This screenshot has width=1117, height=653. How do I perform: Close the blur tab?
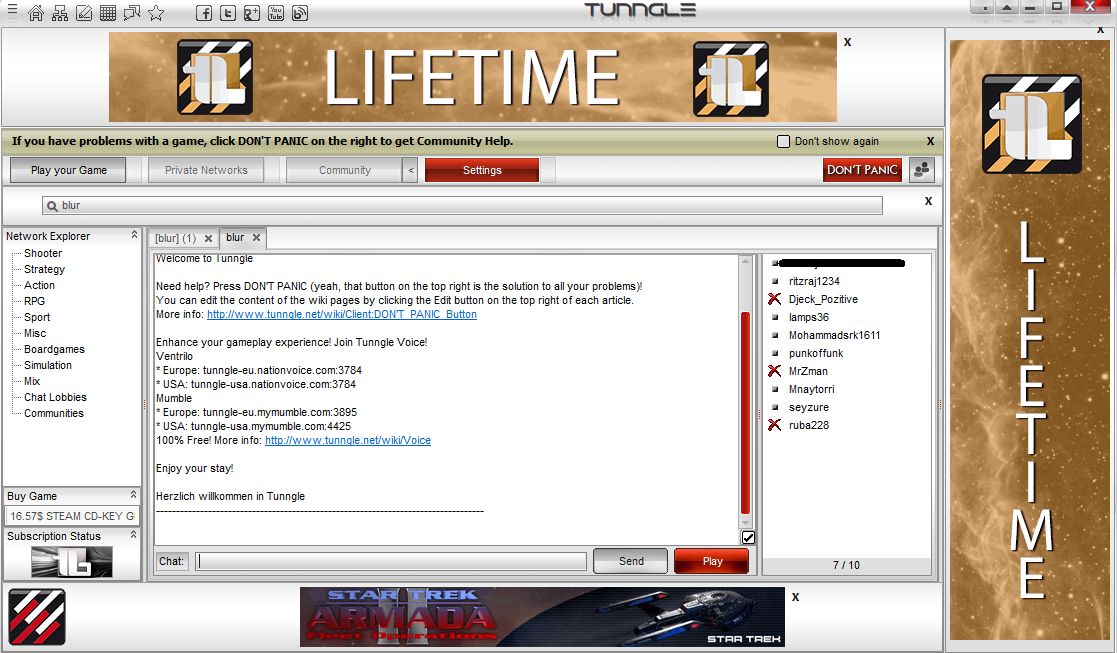[256, 238]
